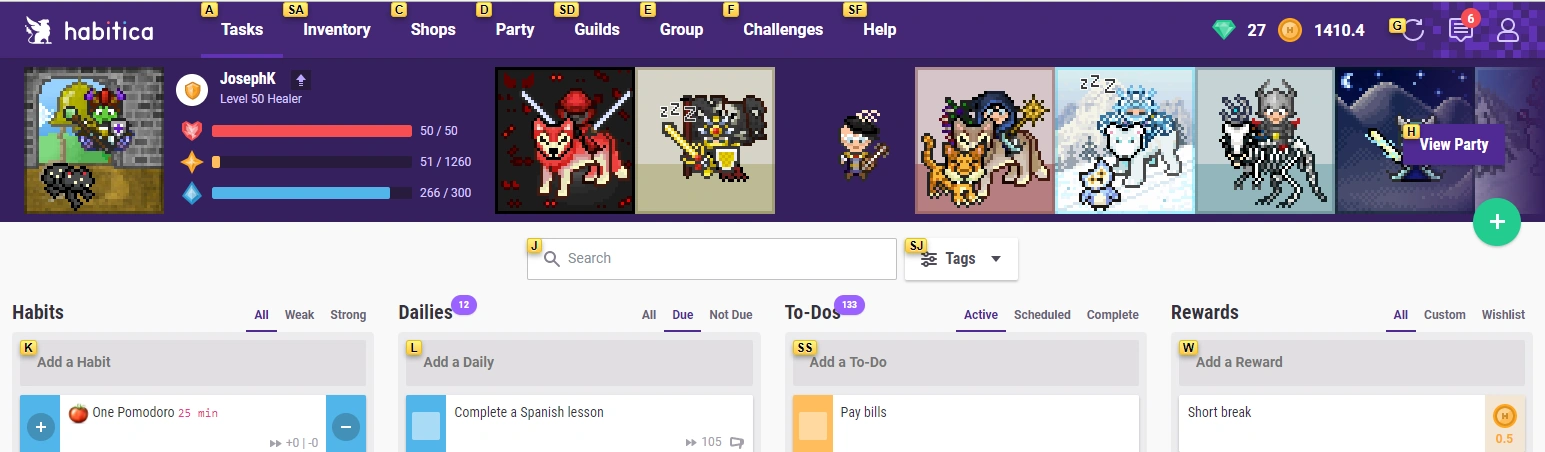This screenshot has height=452, width=1545.
Task: Click the Habitica logo
Action: (x=89, y=30)
